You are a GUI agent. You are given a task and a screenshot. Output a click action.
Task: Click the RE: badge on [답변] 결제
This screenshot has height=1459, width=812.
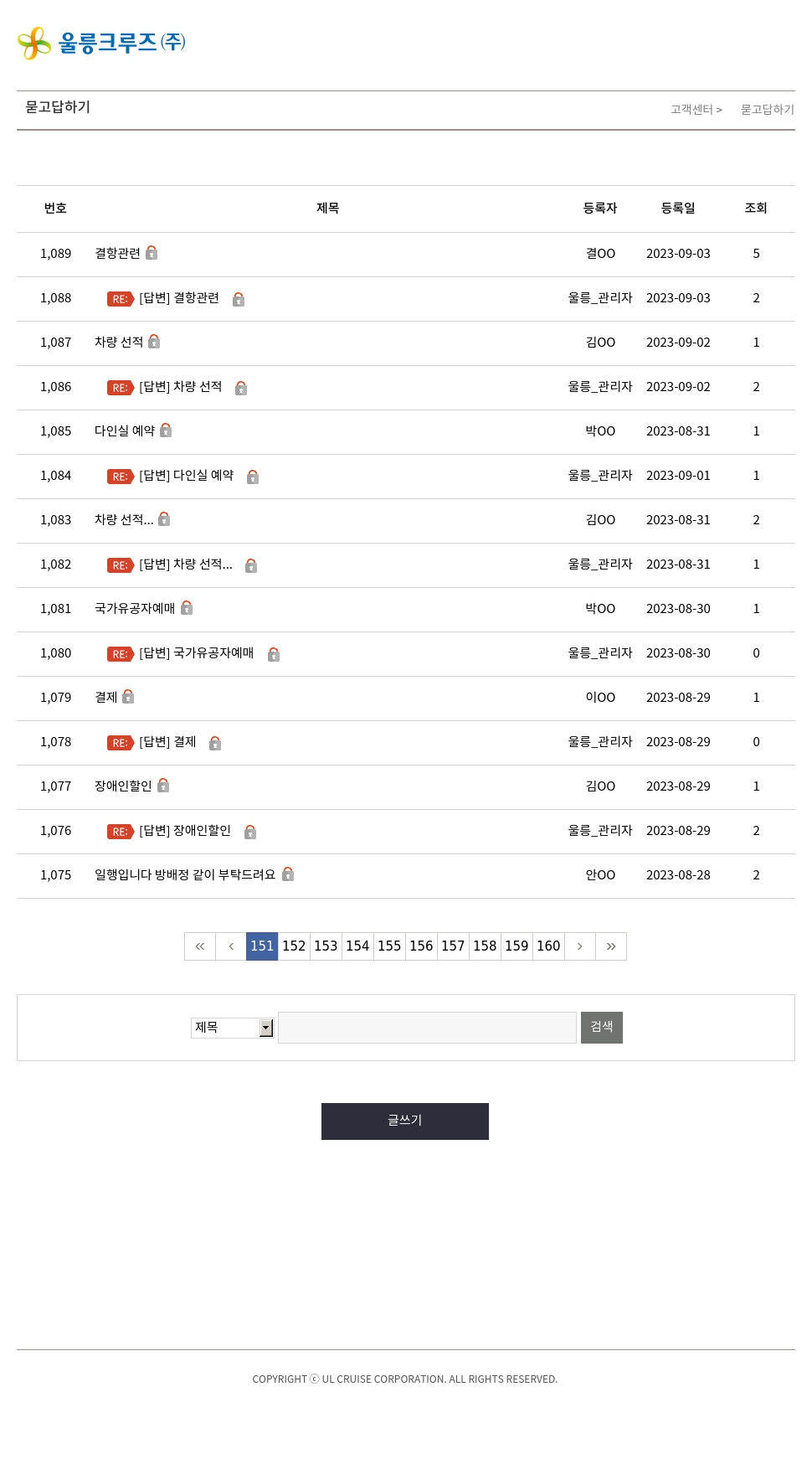121,743
